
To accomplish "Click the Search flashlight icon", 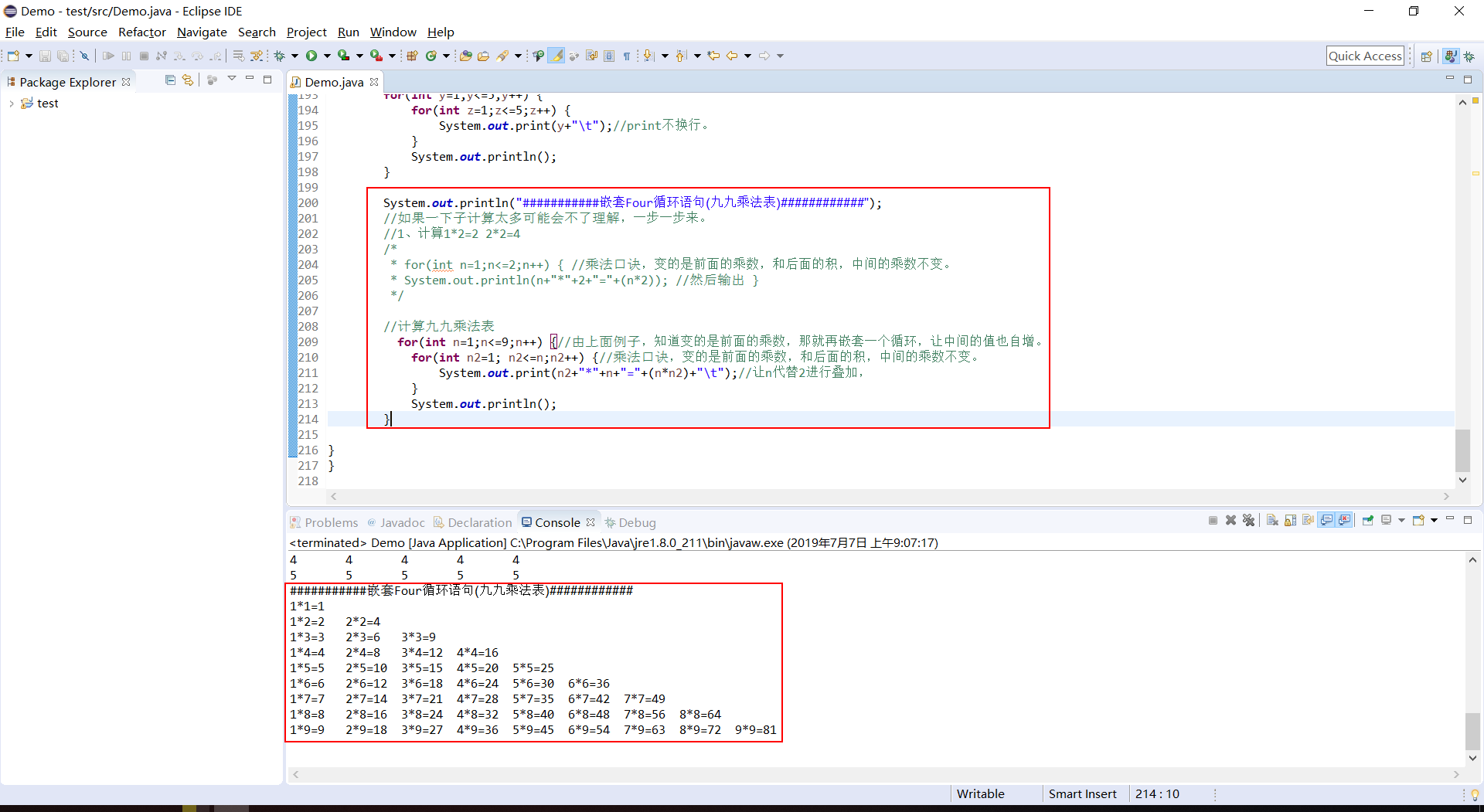I will pos(502,56).
